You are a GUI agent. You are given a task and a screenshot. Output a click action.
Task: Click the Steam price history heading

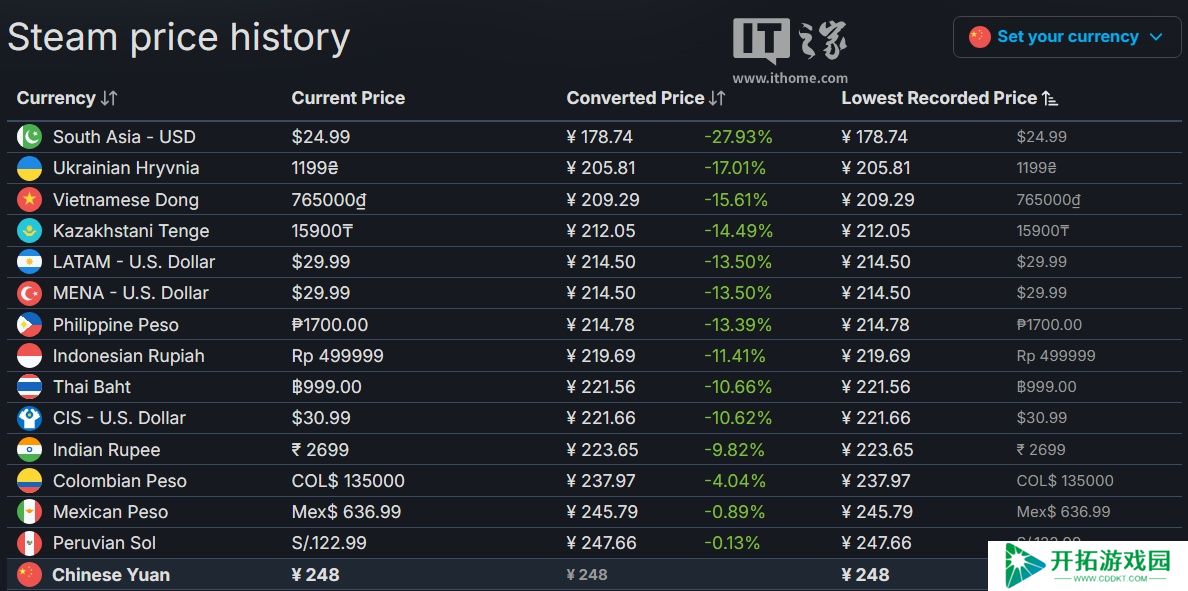[179, 37]
